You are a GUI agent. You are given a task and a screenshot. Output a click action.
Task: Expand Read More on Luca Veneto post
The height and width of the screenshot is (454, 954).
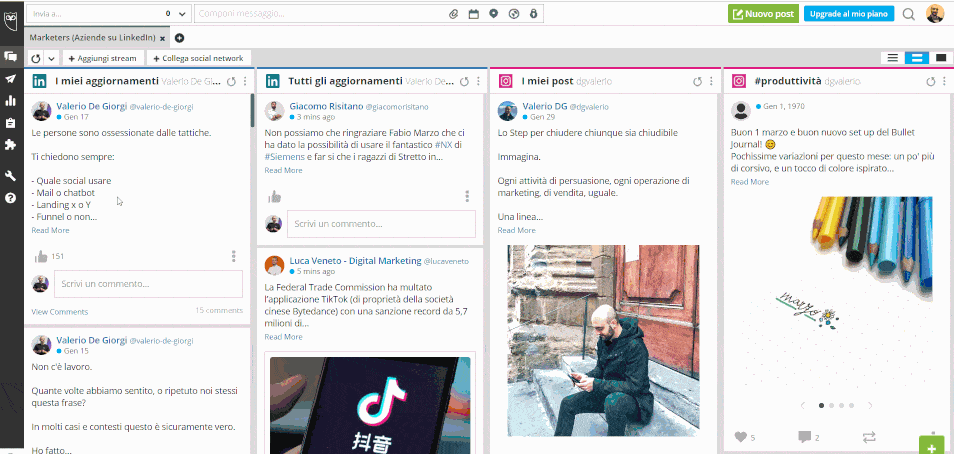coord(284,337)
